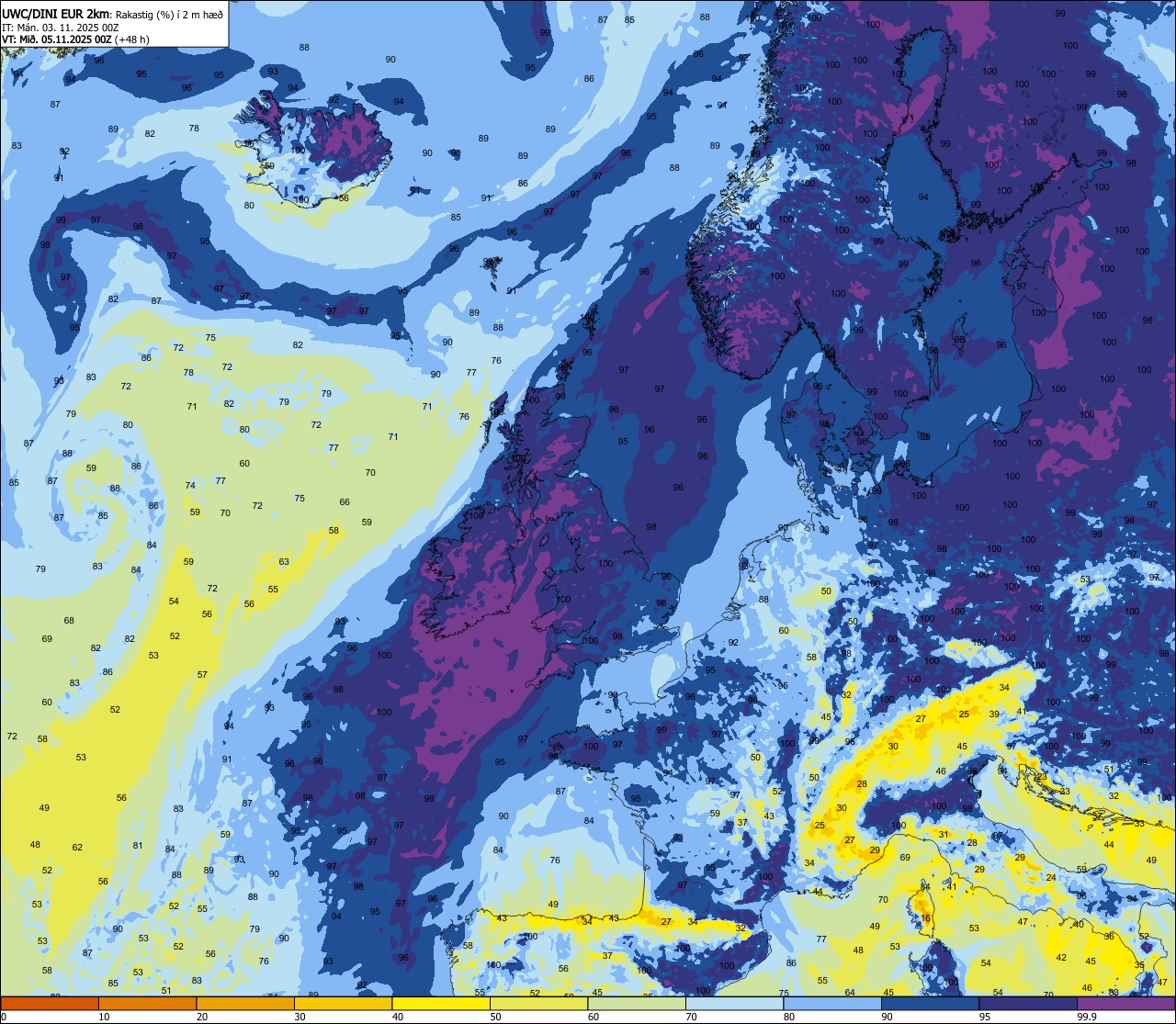Click the humidity value "62" over the Atlantic
This screenshot has height=1024, width=1176.
77,848
